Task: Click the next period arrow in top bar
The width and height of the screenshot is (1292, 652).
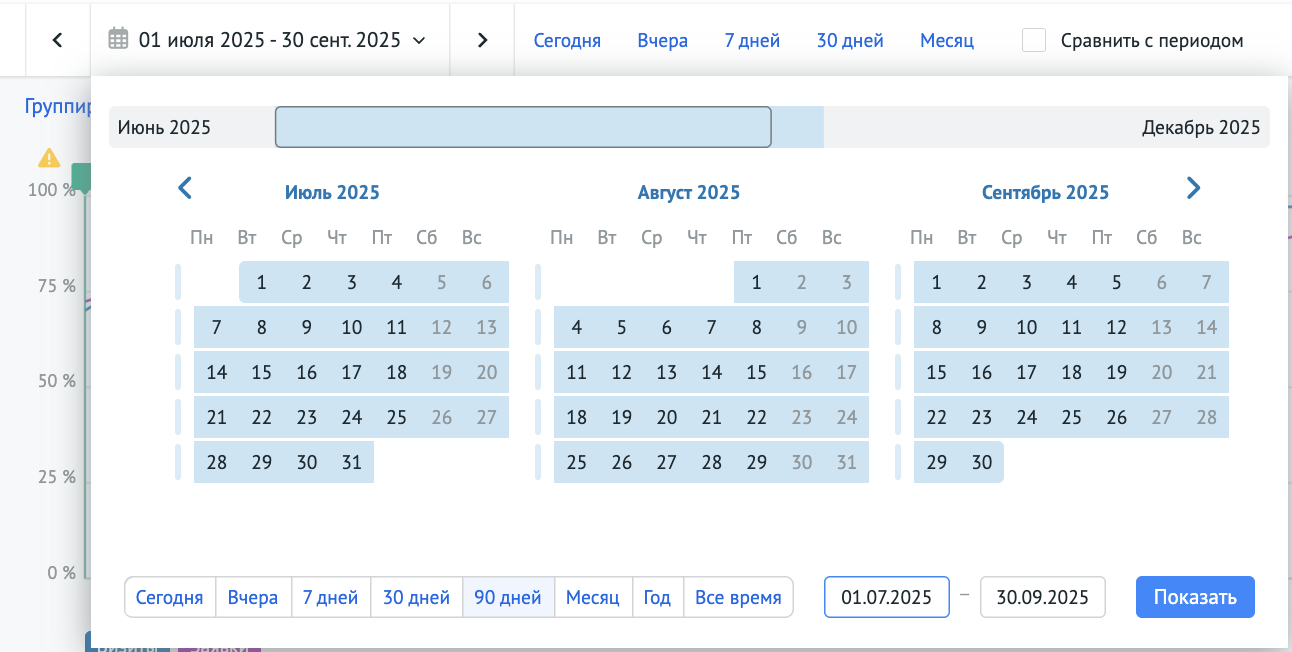Action: point(482,40)
